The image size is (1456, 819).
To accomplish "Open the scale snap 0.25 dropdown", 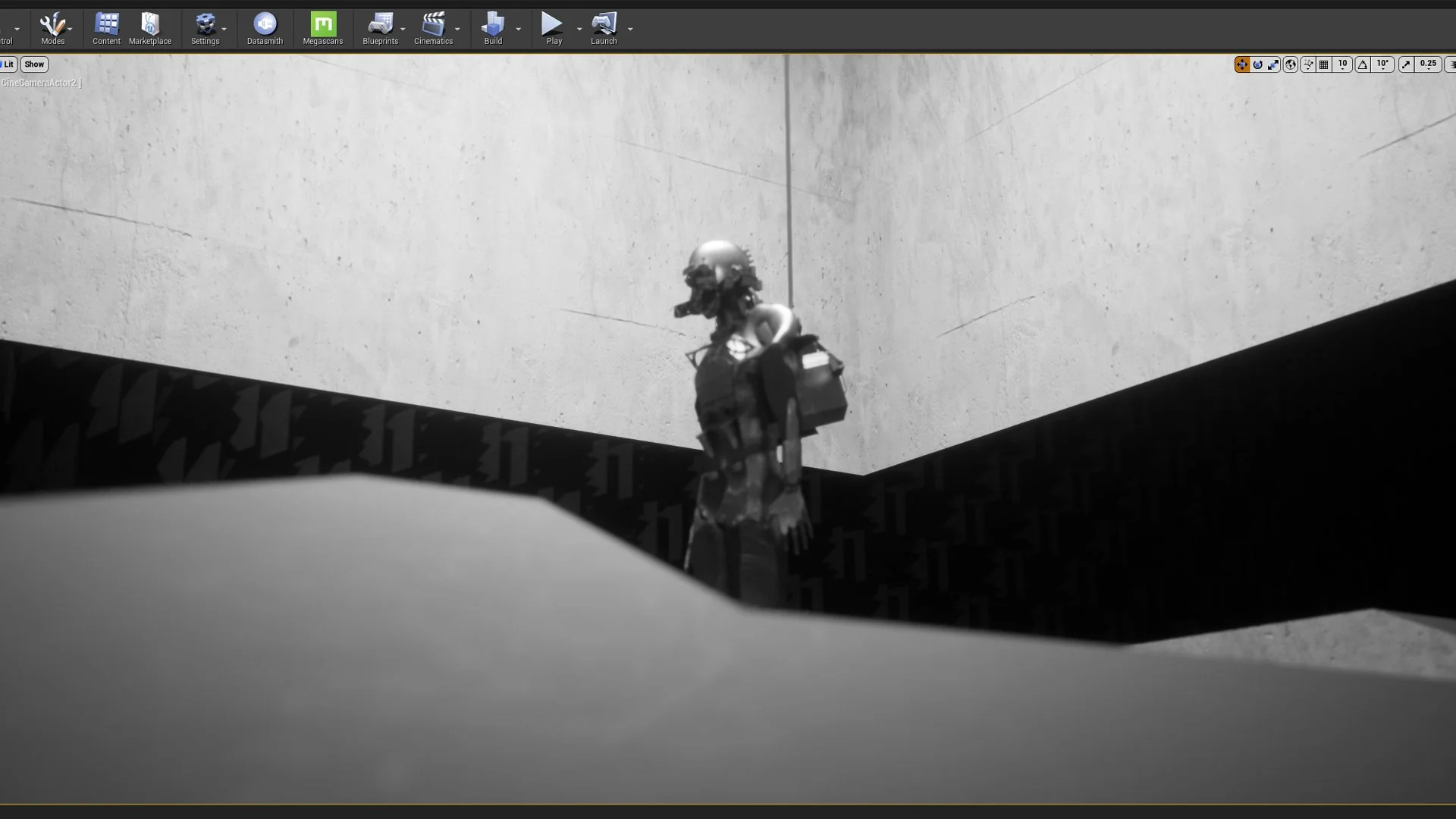I will (1428, 64).
